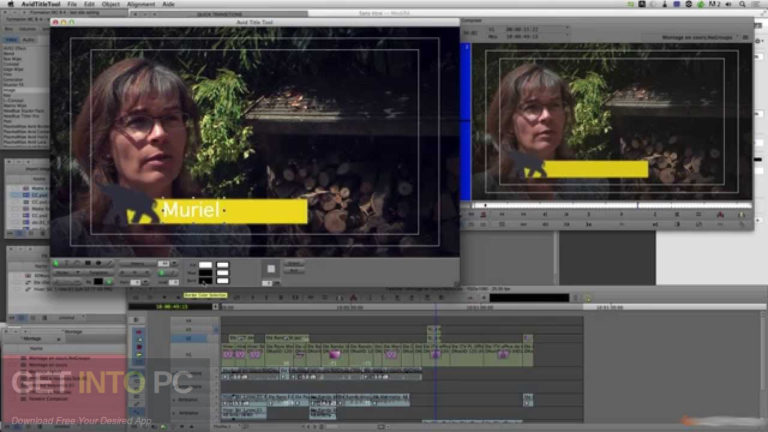Toggle the Crawl button in Title Tool
This screenshot has width=768, height=432.
coord(293,264)
